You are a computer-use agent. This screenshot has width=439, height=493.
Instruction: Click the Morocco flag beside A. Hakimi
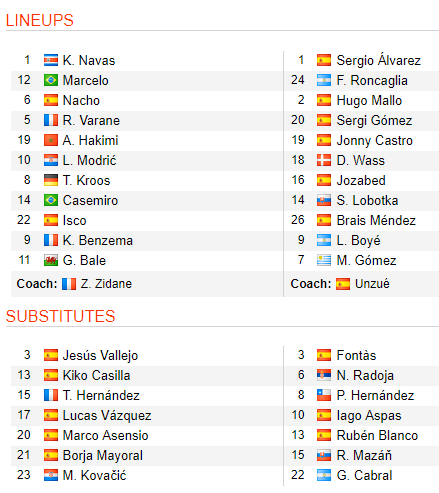[x=51, y=140]
